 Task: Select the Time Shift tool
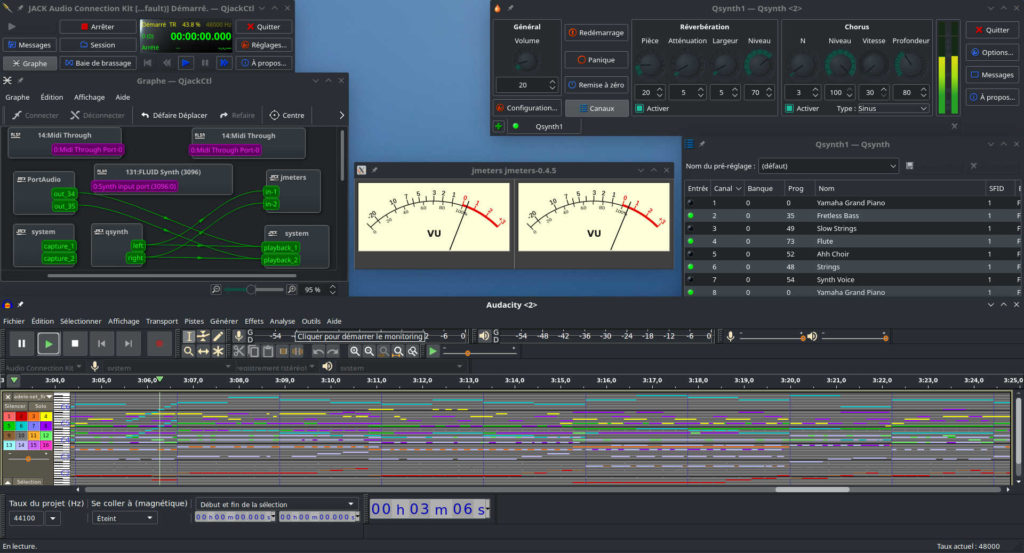(x=203, y=352)
